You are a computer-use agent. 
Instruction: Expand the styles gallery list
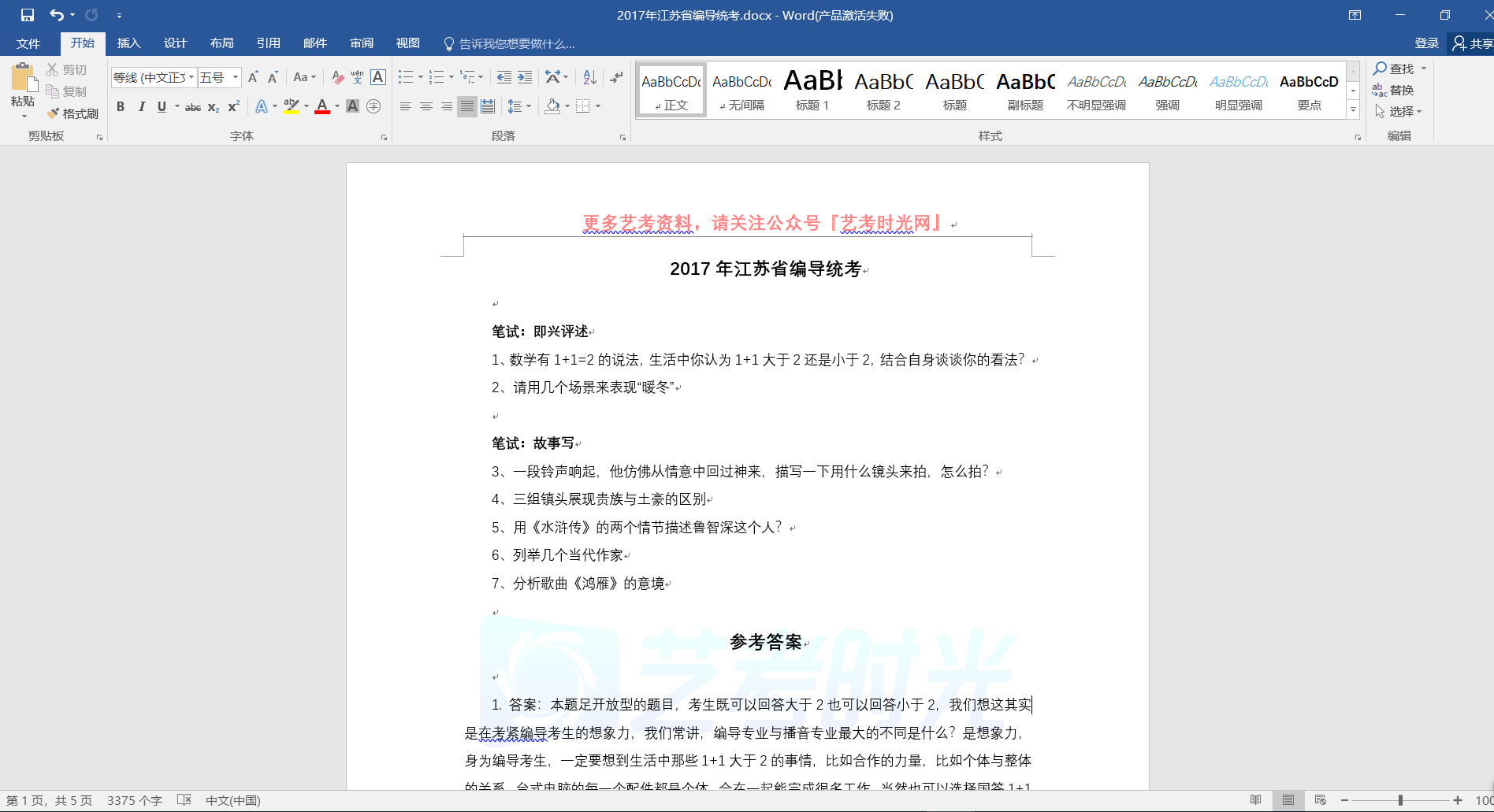1353,110
